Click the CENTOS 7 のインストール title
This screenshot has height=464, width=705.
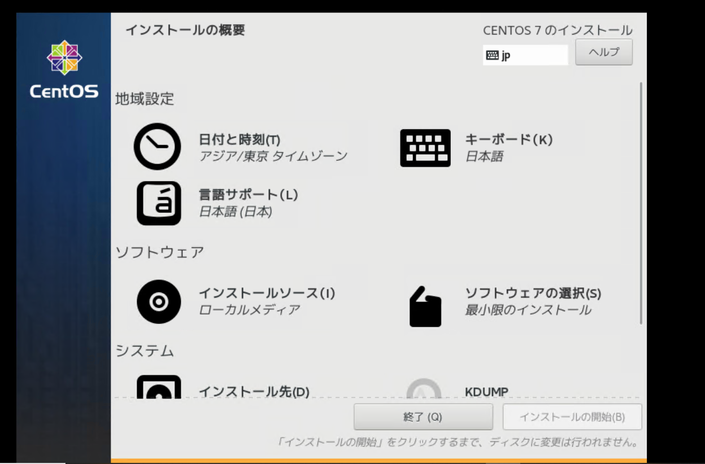[558, 30]
